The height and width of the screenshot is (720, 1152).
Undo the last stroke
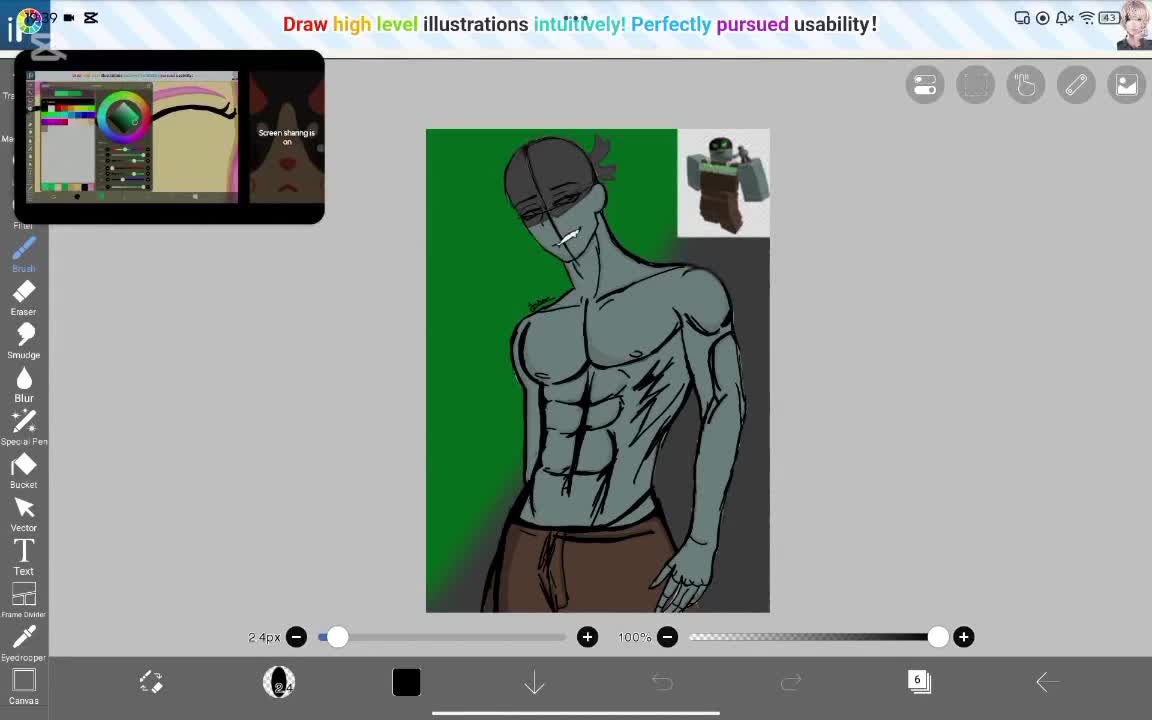(662, 682)
